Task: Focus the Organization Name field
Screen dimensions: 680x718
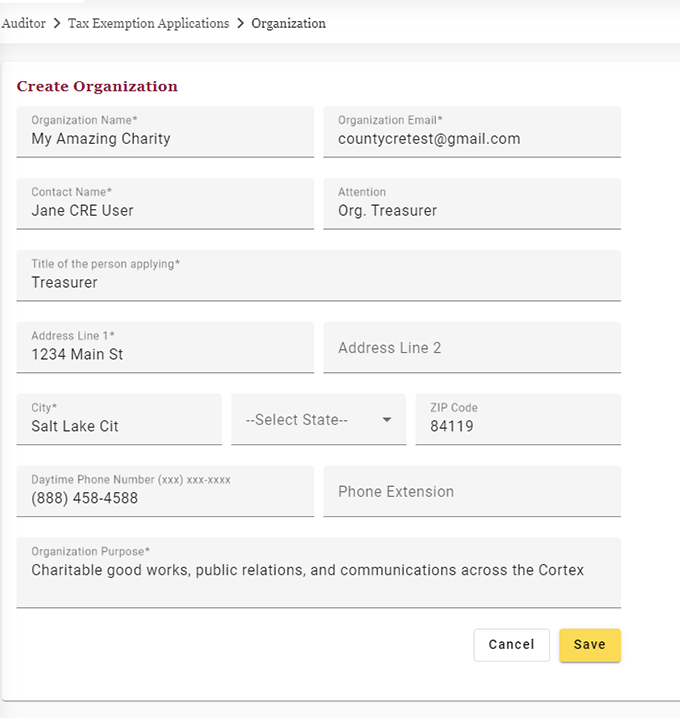Action: click(165, 139)
